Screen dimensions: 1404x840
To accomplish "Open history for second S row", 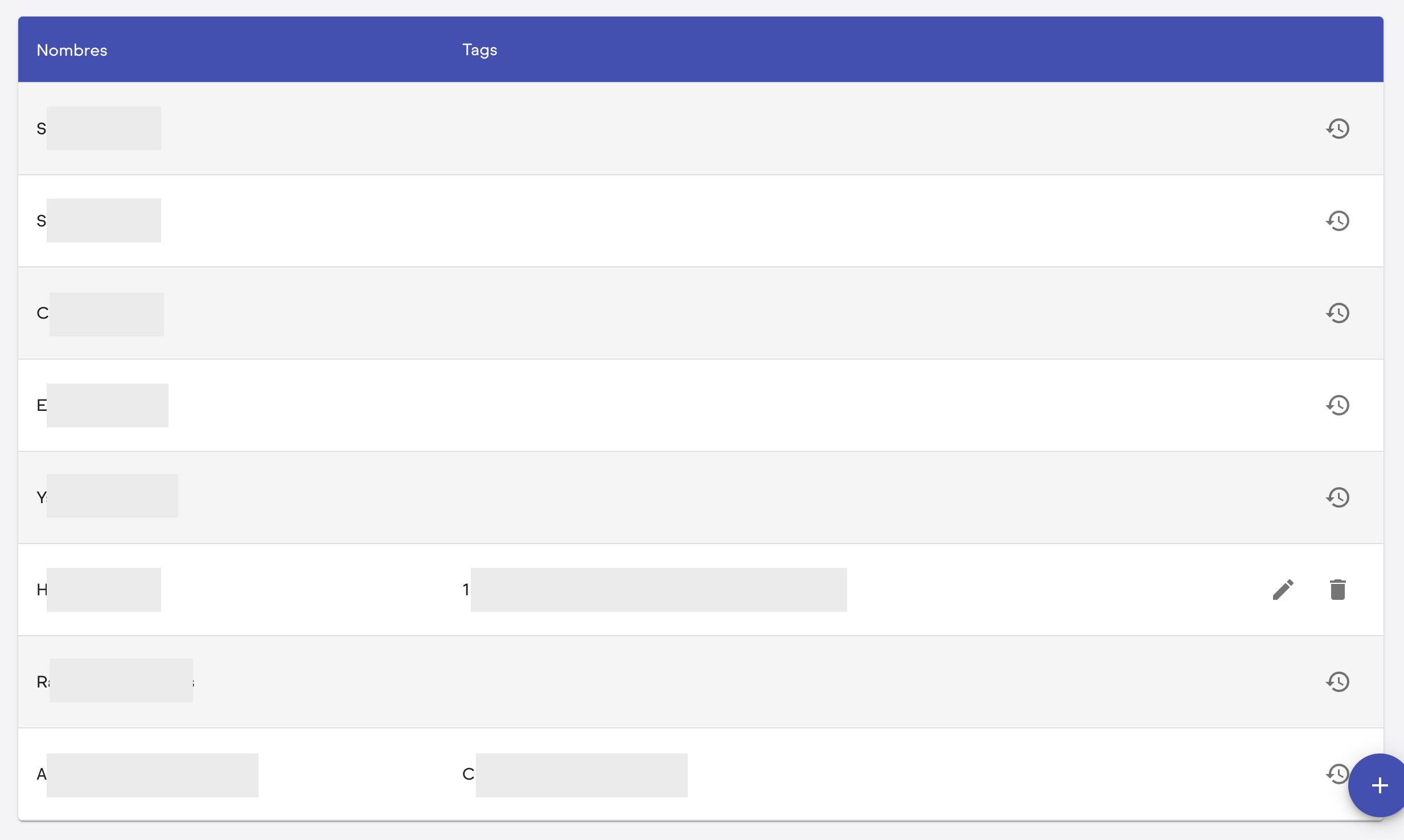I will tap(1337, 221).
